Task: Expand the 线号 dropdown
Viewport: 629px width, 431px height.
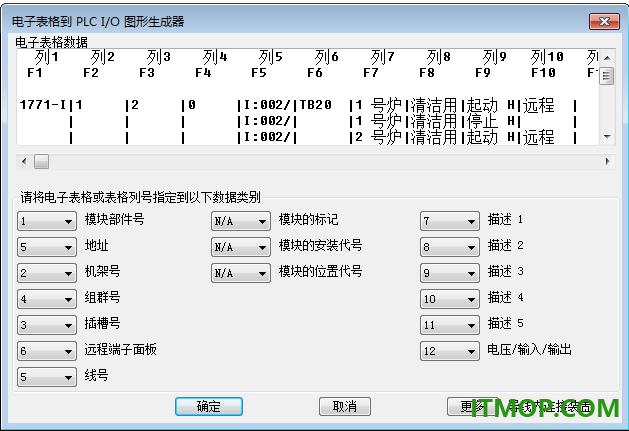Action: tap(47, 377)
